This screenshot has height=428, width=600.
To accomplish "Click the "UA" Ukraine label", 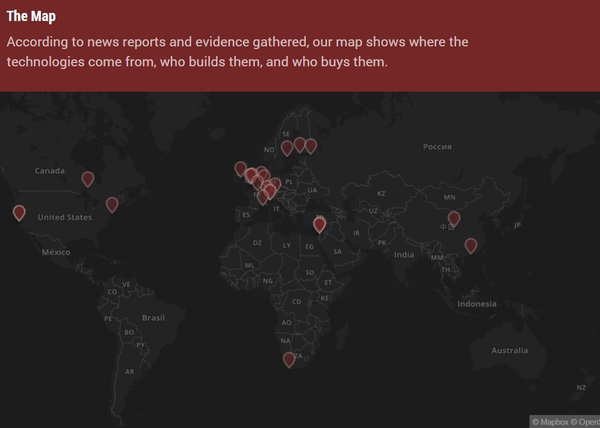I will coord(312,190).
